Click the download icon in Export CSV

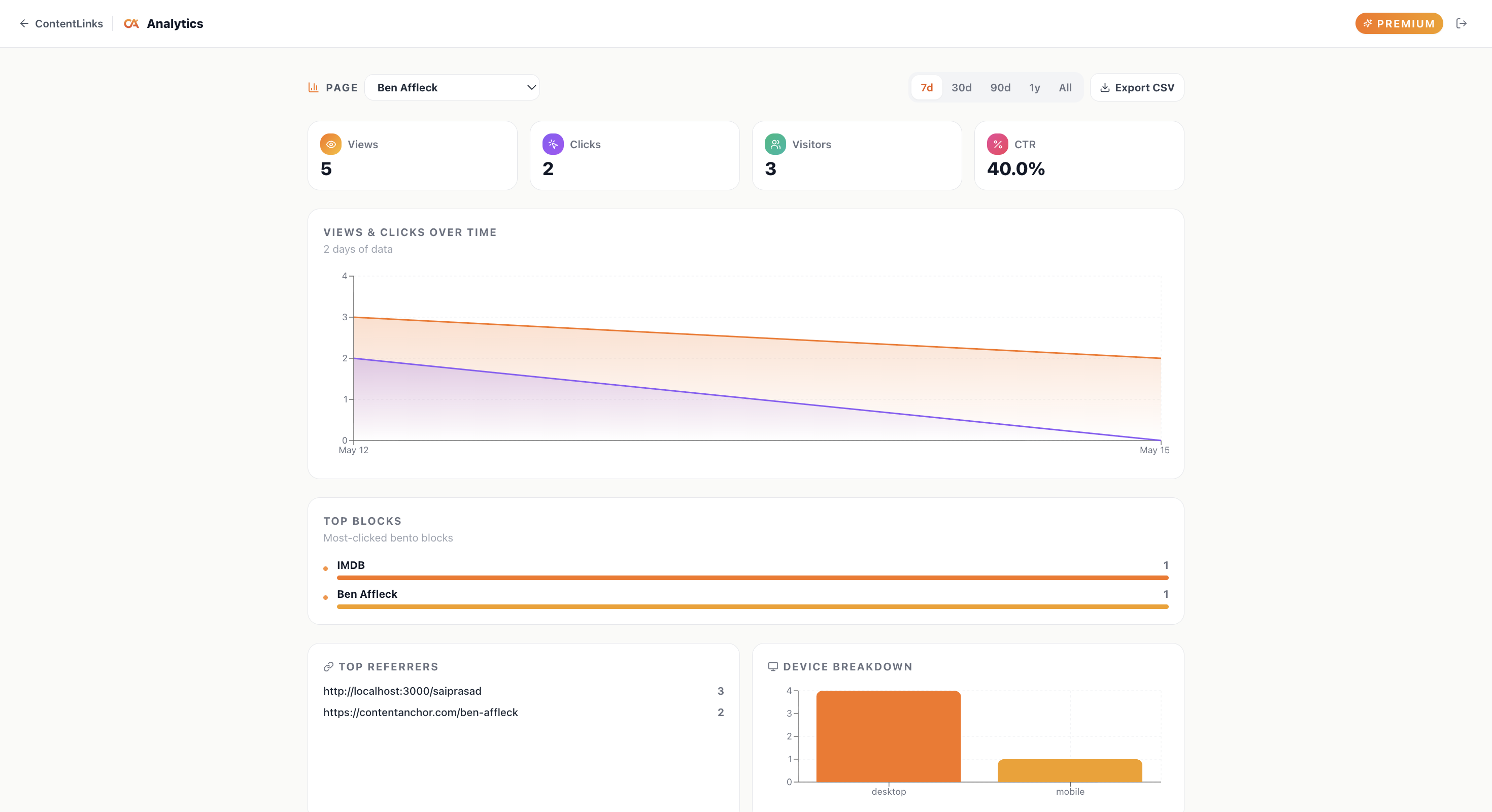point(1105,88)
